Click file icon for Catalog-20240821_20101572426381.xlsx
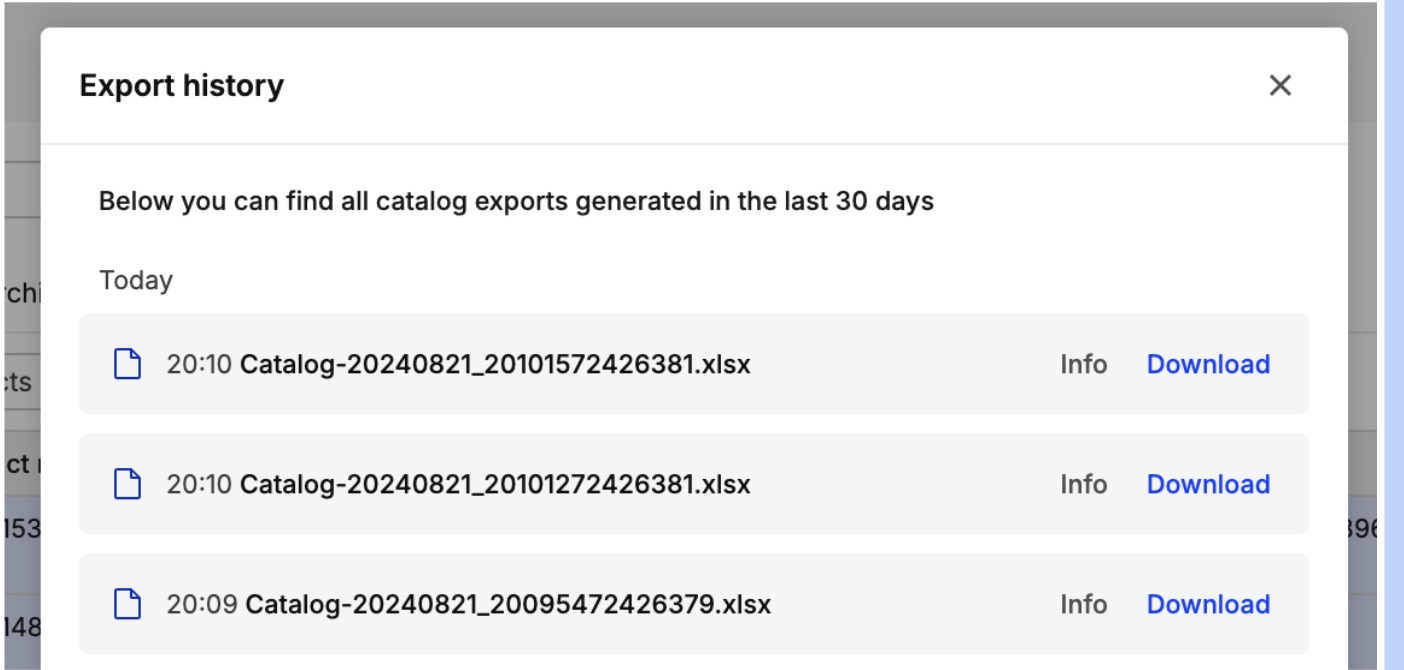This screenshot has height=670, width=1404. tap(126, 364)
